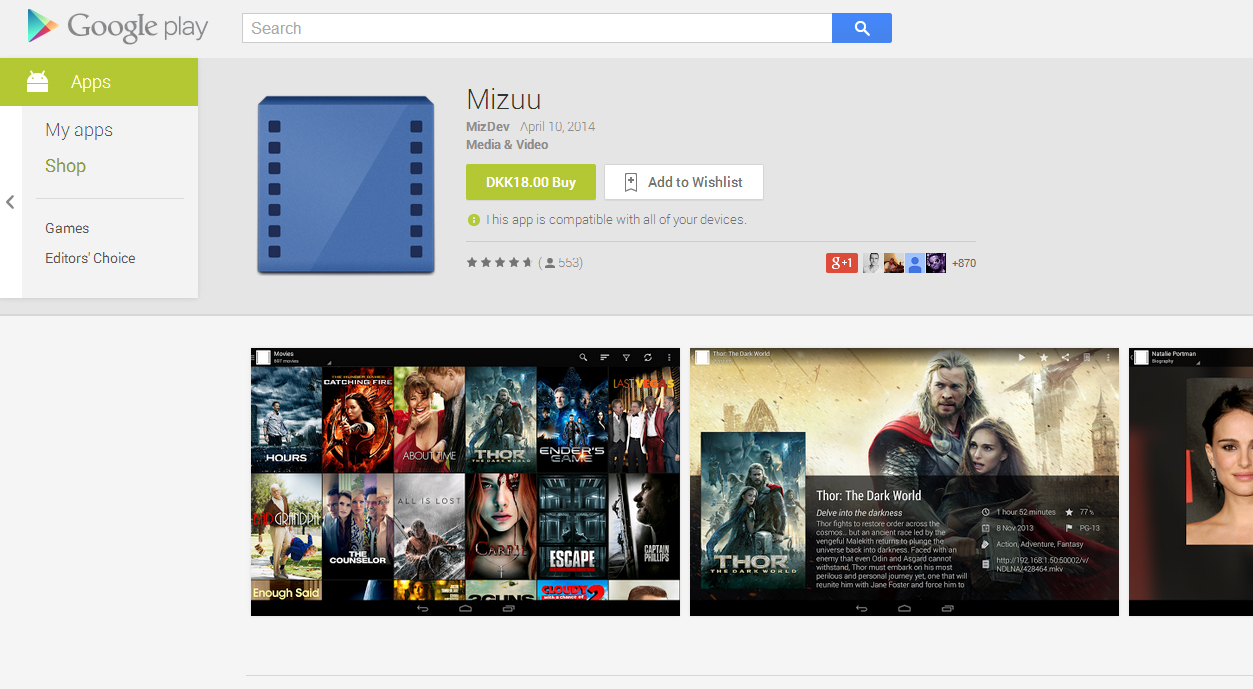Image resolution: width=1253 pixels, height=689 pixels.
Task: Select Shop in the sidebar
Action: click(65, 166)
